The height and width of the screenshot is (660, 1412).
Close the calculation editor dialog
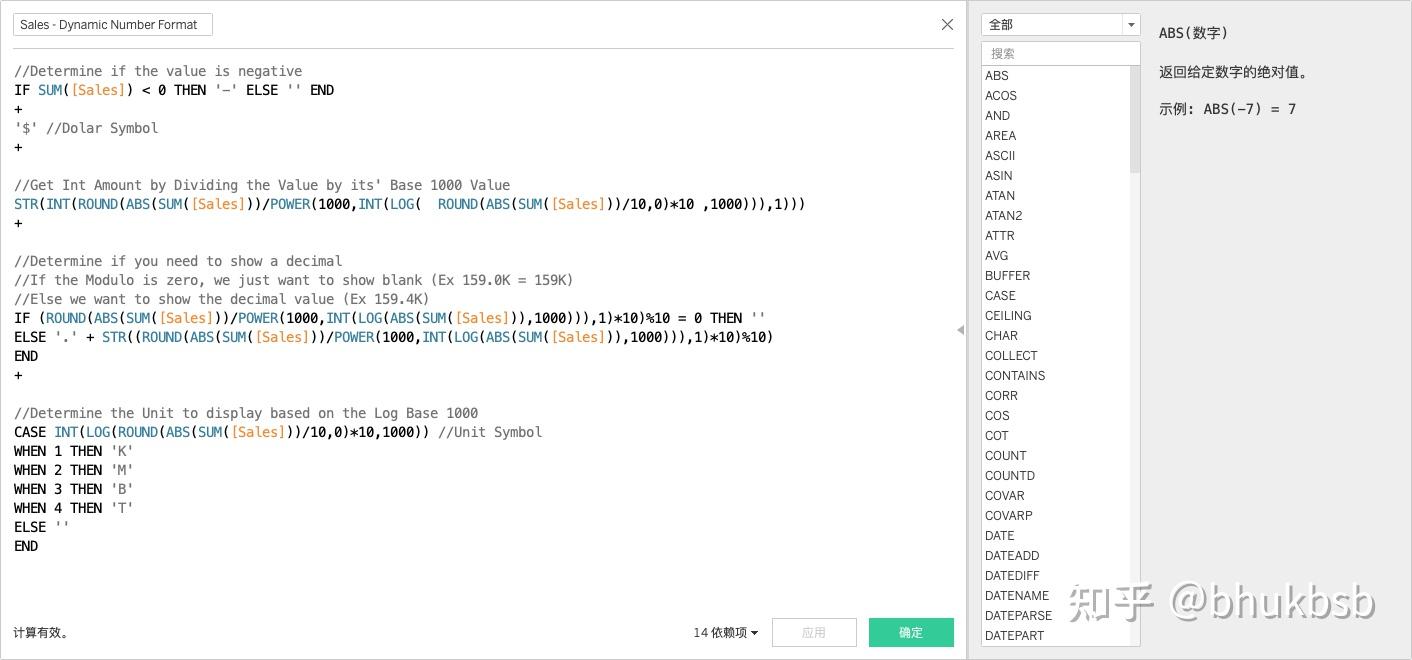947,24
